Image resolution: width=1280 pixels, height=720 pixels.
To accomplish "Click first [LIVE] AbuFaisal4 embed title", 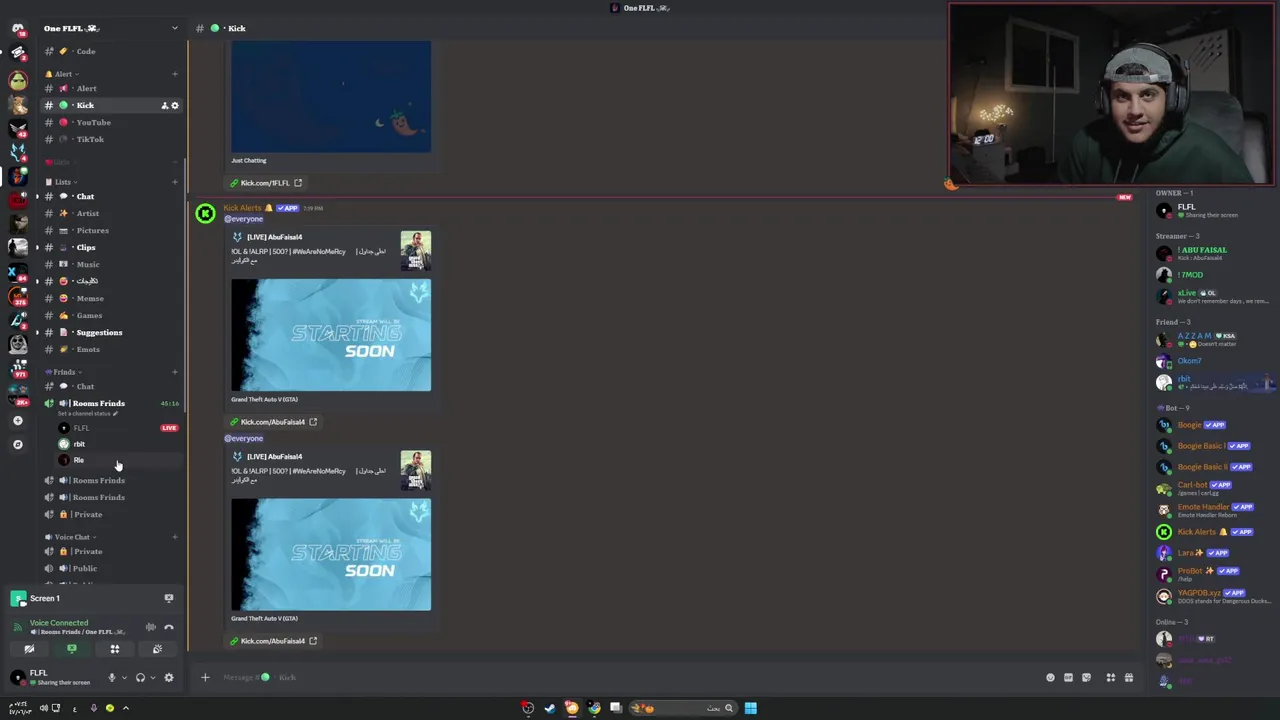I will tap(274, 237).
